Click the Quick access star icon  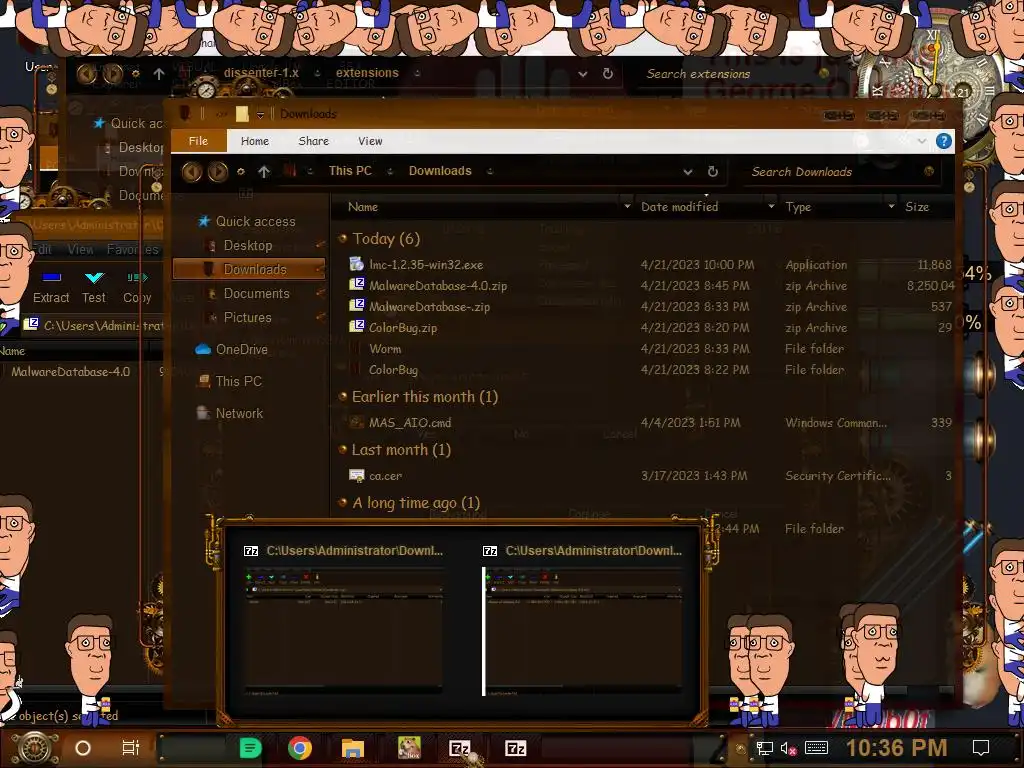[204, 221]
